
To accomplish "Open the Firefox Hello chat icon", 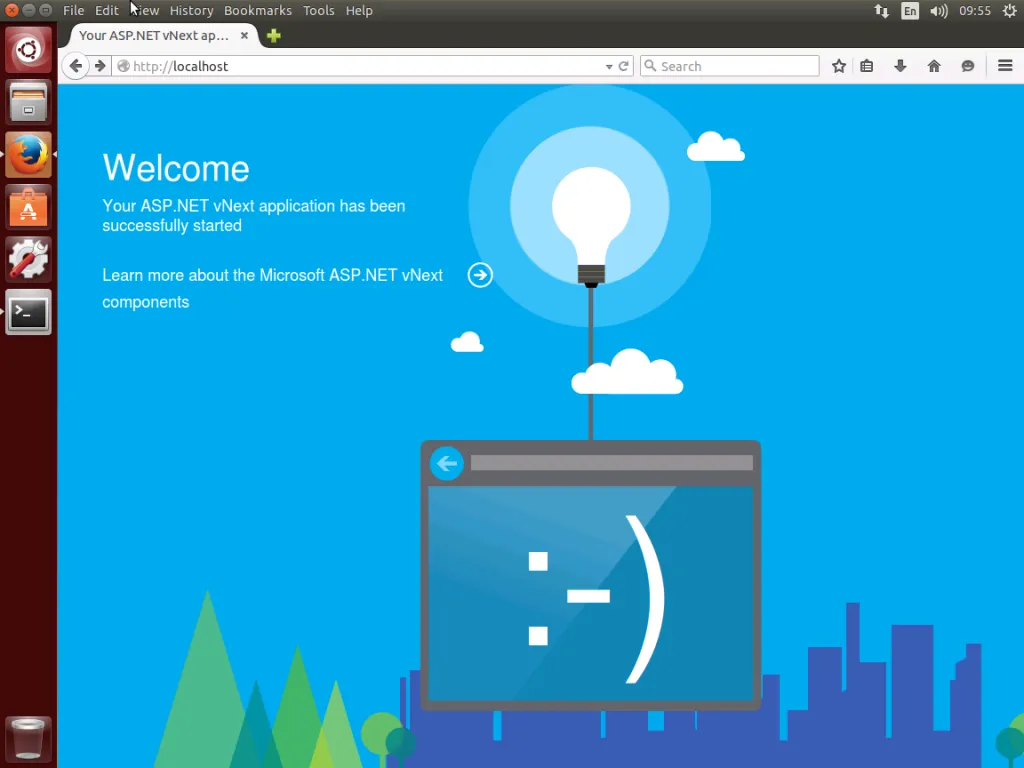I will (x=967, y=66).
